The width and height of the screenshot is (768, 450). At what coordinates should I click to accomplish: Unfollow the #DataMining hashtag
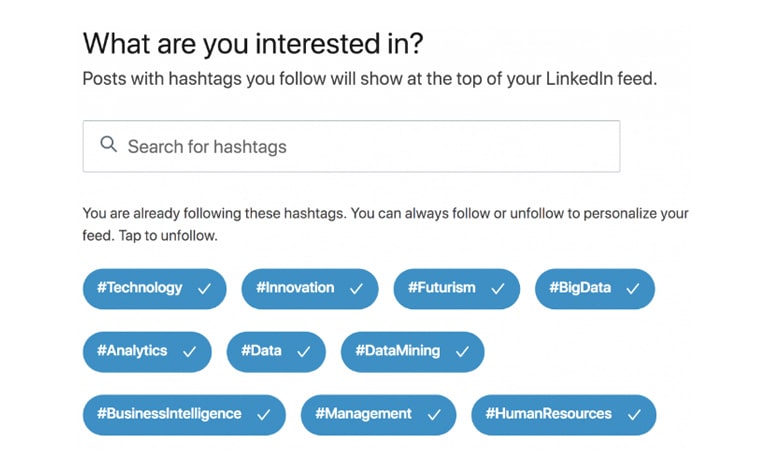412,352
